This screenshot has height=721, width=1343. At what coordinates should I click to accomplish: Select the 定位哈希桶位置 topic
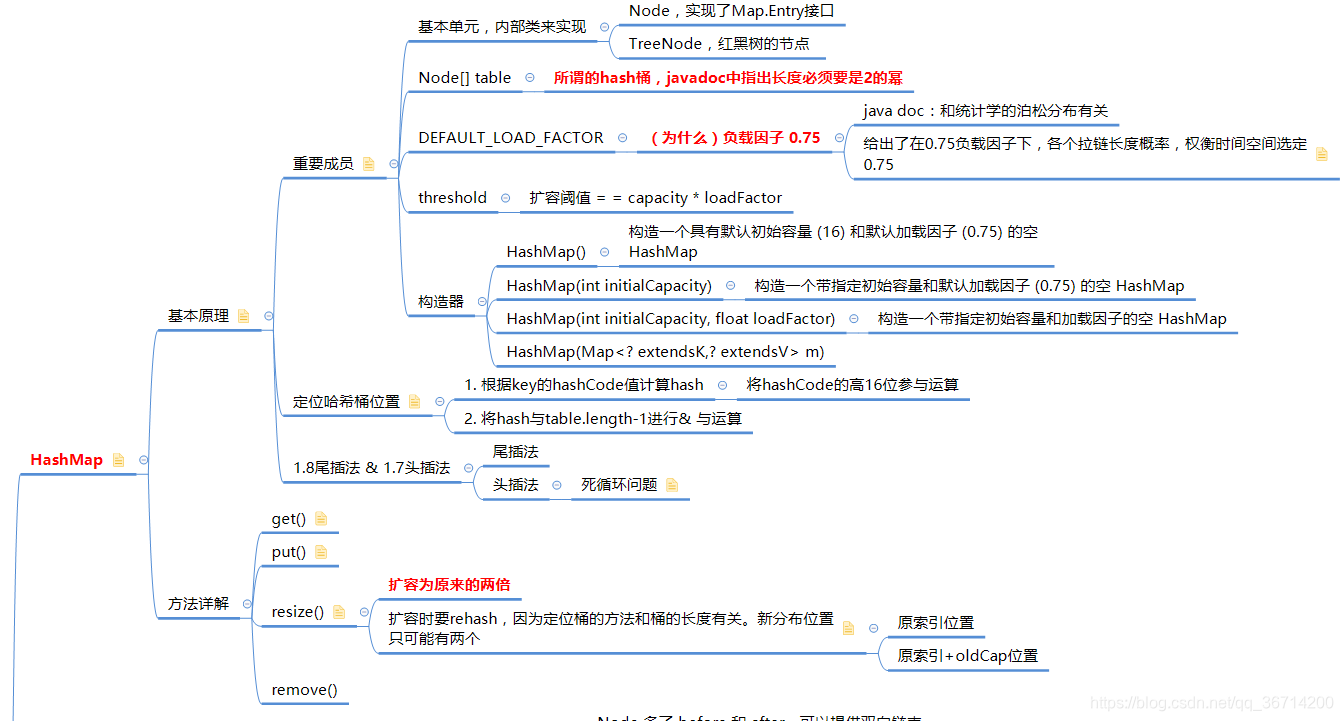point(346,401)
